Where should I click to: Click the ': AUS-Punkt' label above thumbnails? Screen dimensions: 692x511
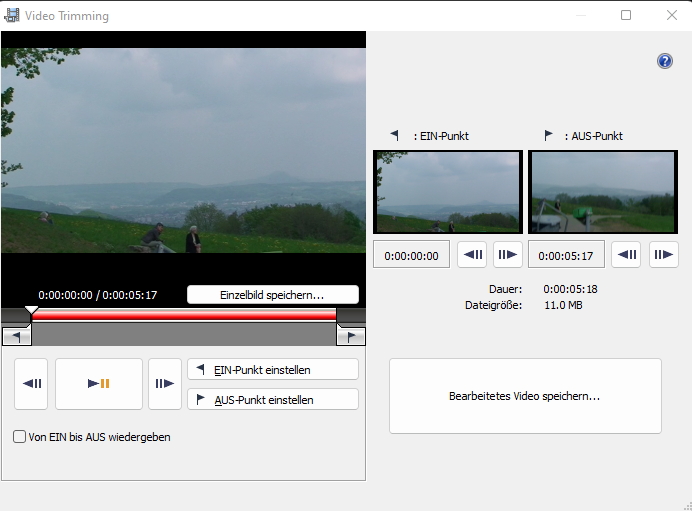[594, 136]
